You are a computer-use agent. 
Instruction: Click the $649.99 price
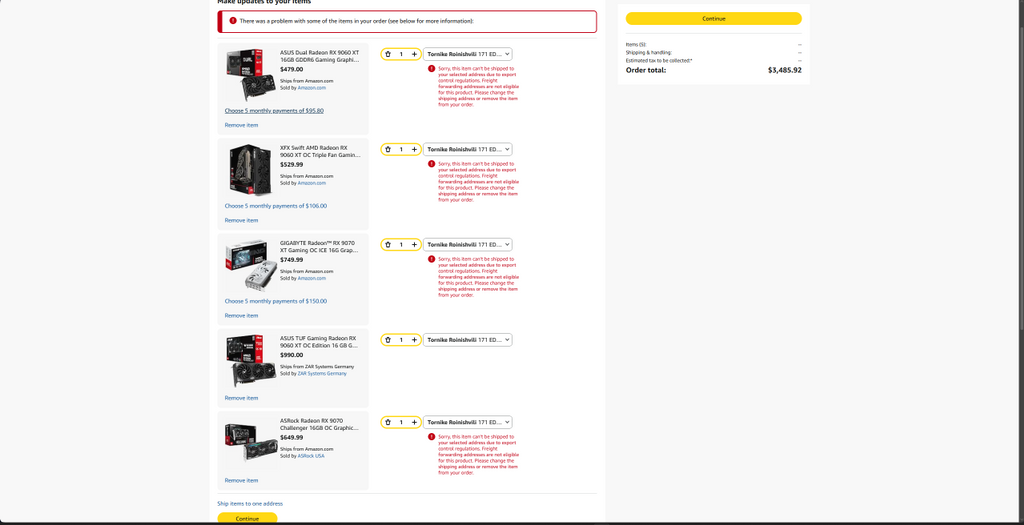(291, 438)
